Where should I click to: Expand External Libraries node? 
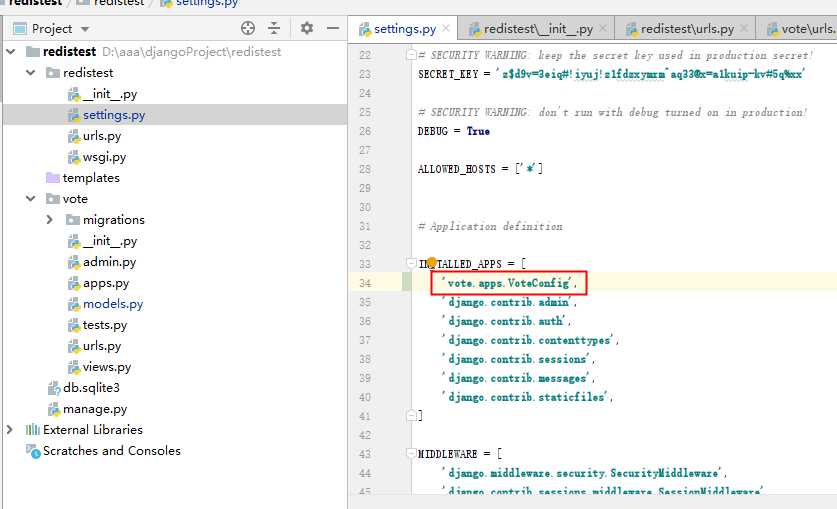pos(10,430)
